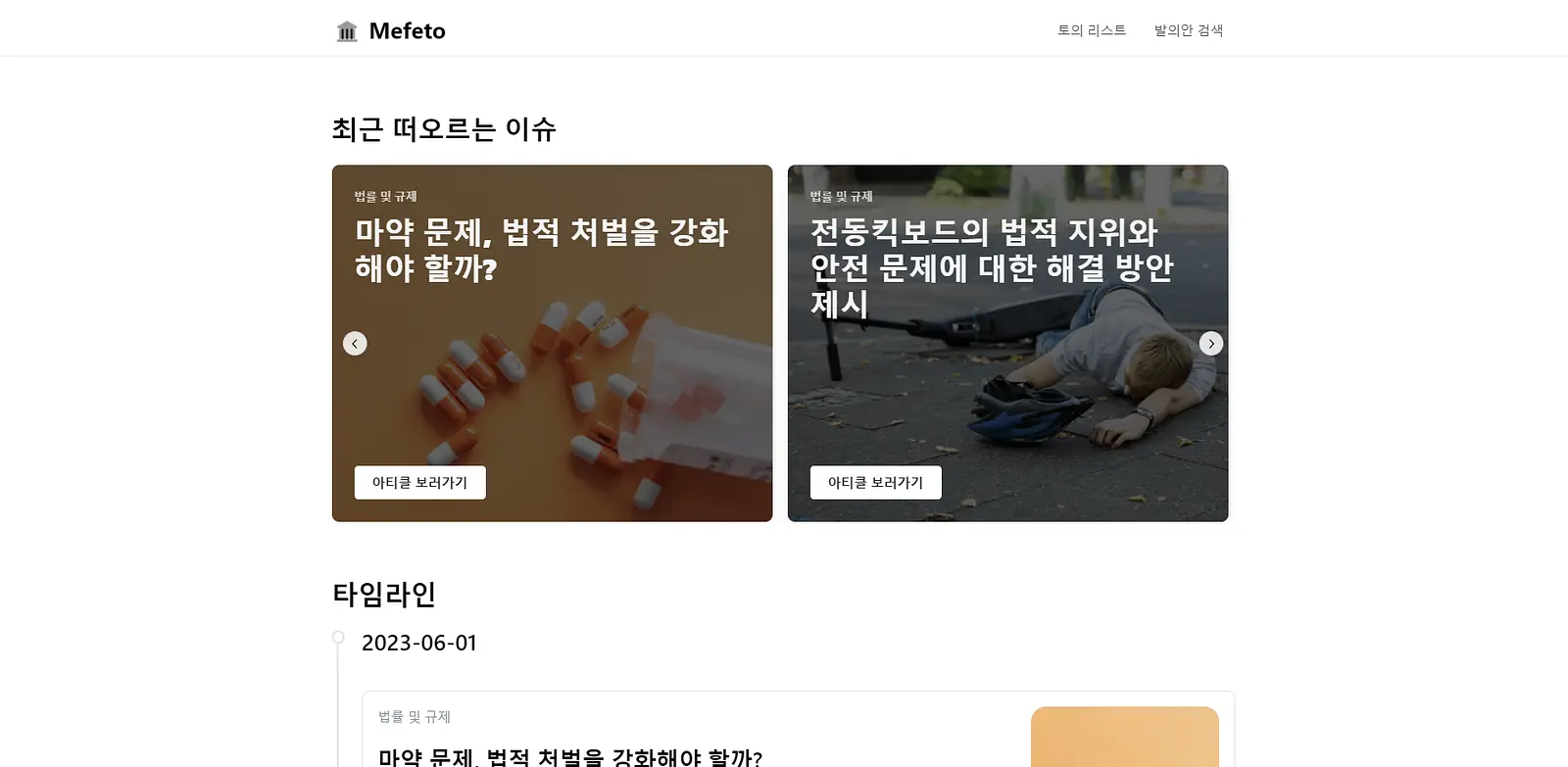Image resolution: width=1568 pixels, height=767 pixels.
Task: Go to previous carousel slide arrow
Action: click(x=355, y=344)
